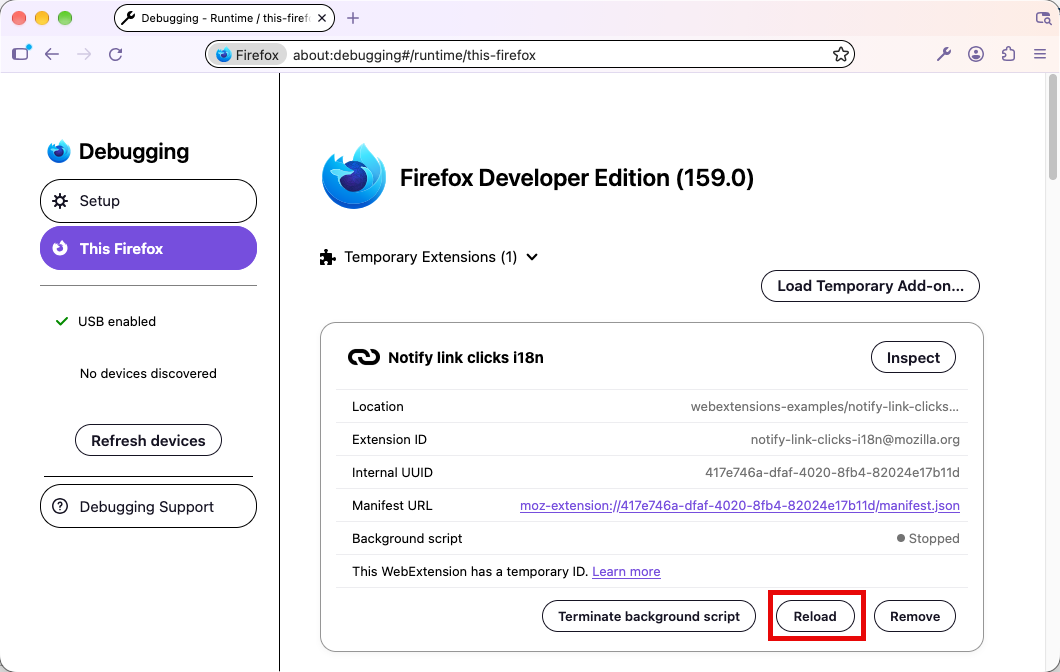1060x672 pixels.
Task: Click the list all tabs icon
Action: coord(1043,18)
